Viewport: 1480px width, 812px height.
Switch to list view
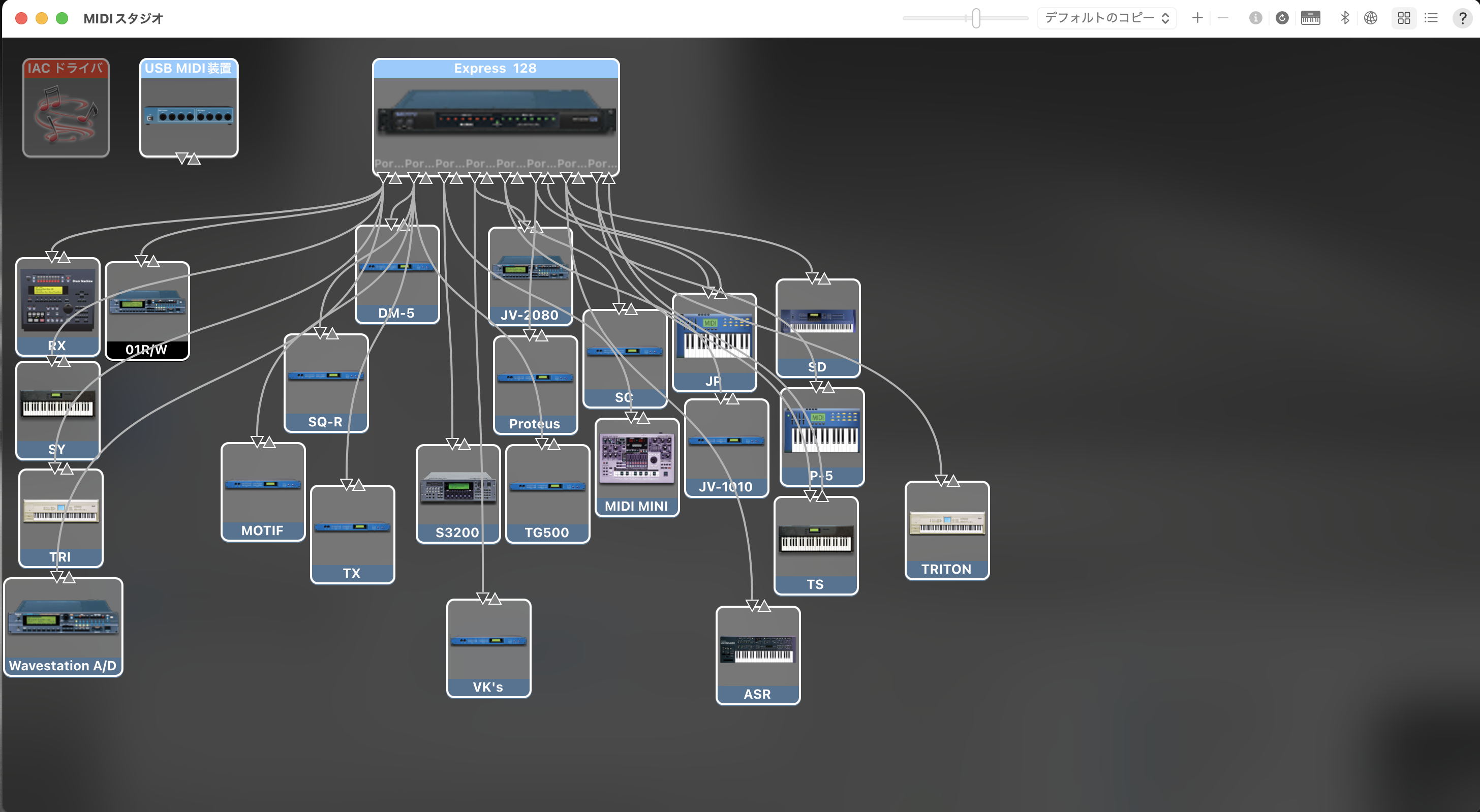coord(1431,18)
